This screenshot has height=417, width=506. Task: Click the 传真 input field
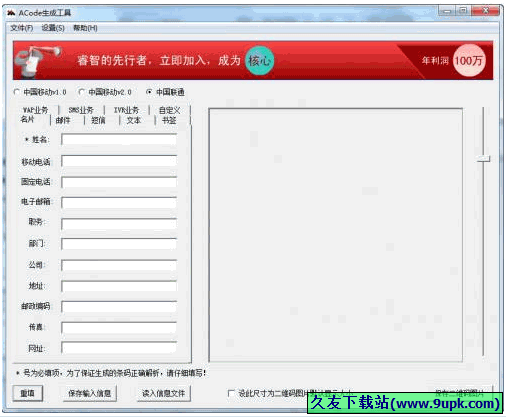coord(119,328)
